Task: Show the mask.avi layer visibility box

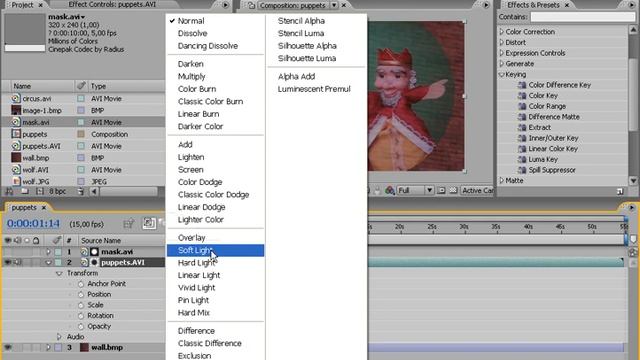Action: point(7,252)
